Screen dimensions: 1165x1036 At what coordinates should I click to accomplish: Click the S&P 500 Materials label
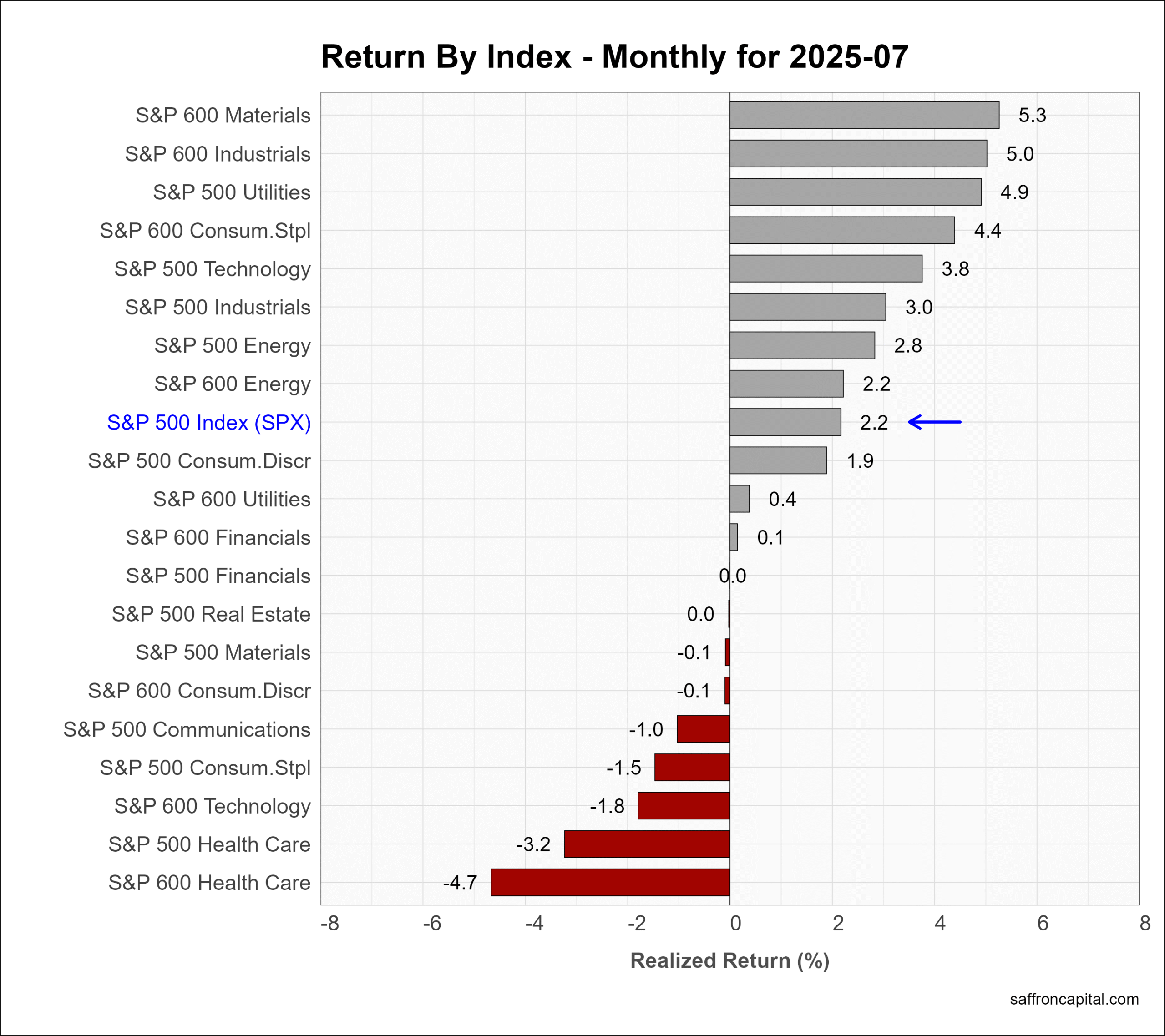click(223, 653)
